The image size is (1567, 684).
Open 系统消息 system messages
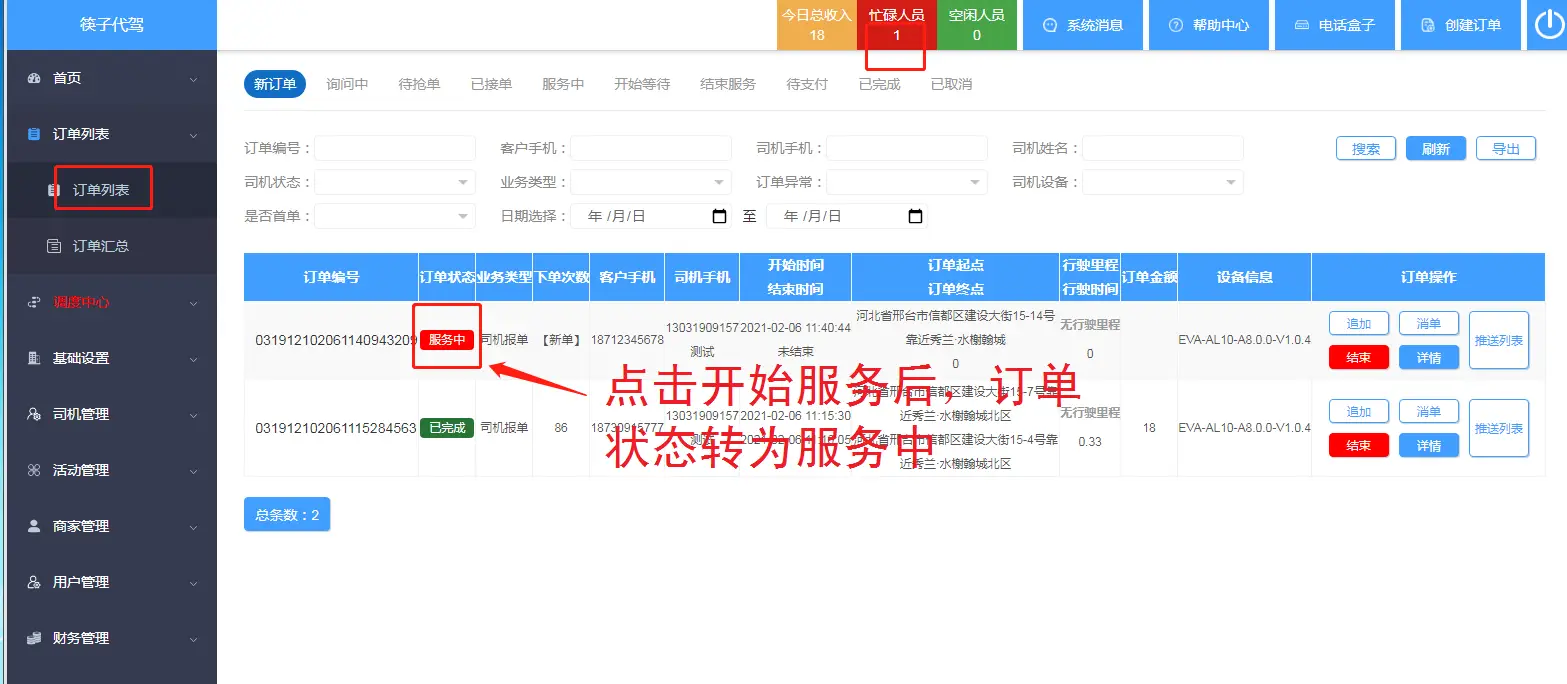(x=1084, y=25)
